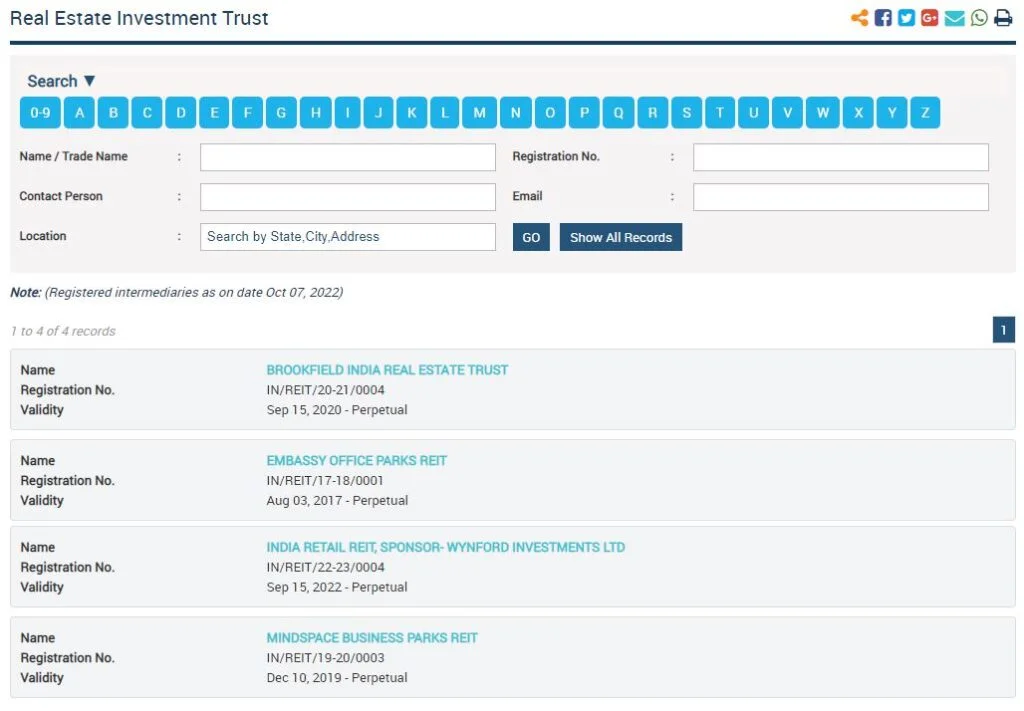
Task: Filter records by letter K
Action: [412, 112]
